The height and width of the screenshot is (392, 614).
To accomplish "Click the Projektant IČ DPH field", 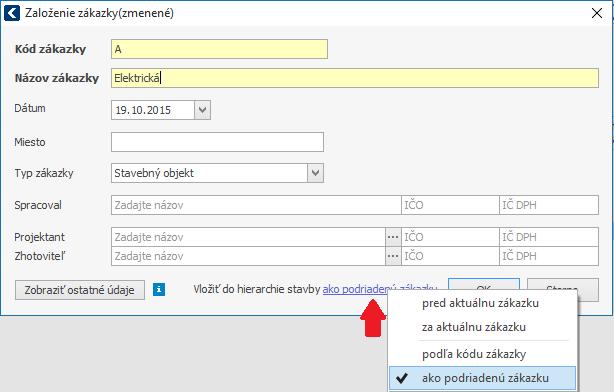I will click(x=549, y=237).
